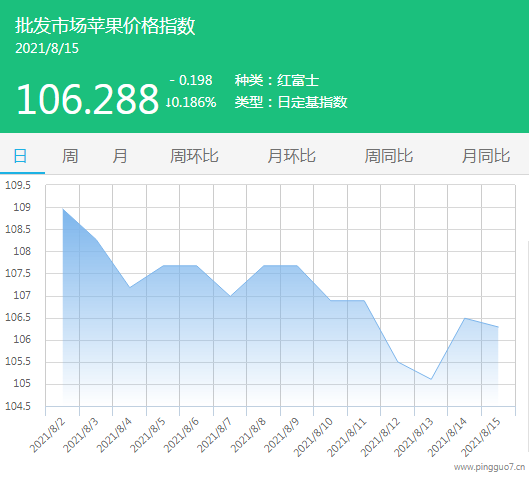
Task: Click the 2021/8/10 x-axis date label
Action: [x=313, y=437]
